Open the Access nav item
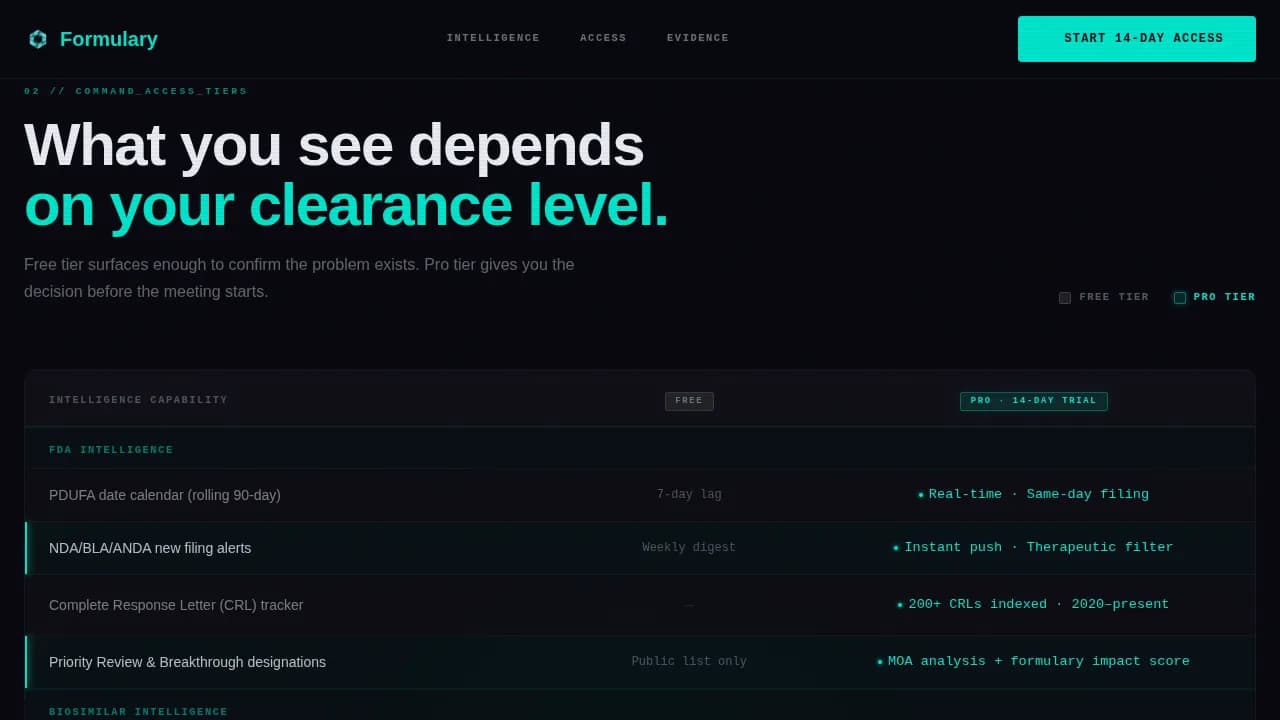The height and width of the screenshot is (720, 1280). click(x=603, y=38)
